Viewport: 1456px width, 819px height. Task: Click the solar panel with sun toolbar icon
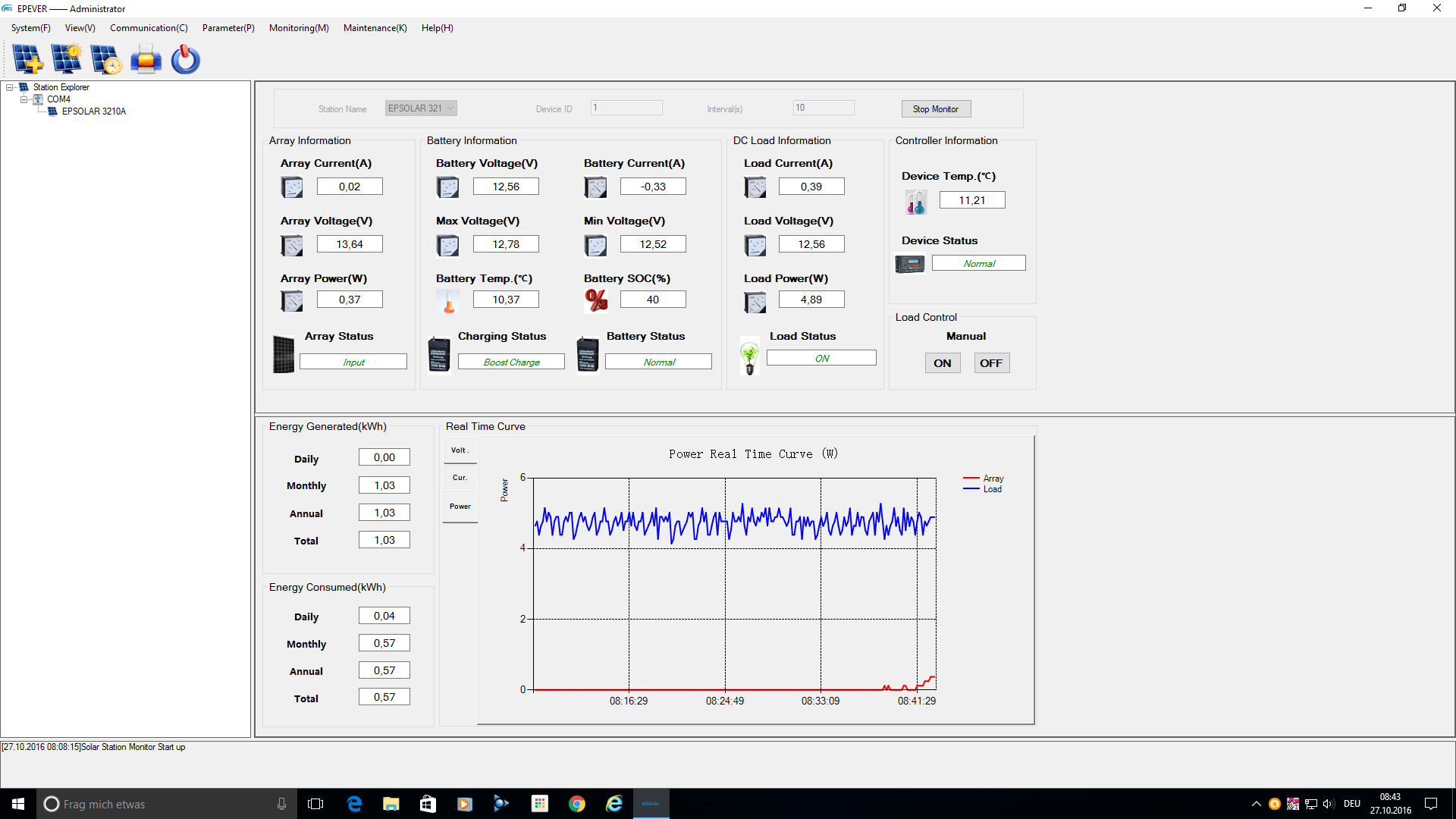coord(67,59)
